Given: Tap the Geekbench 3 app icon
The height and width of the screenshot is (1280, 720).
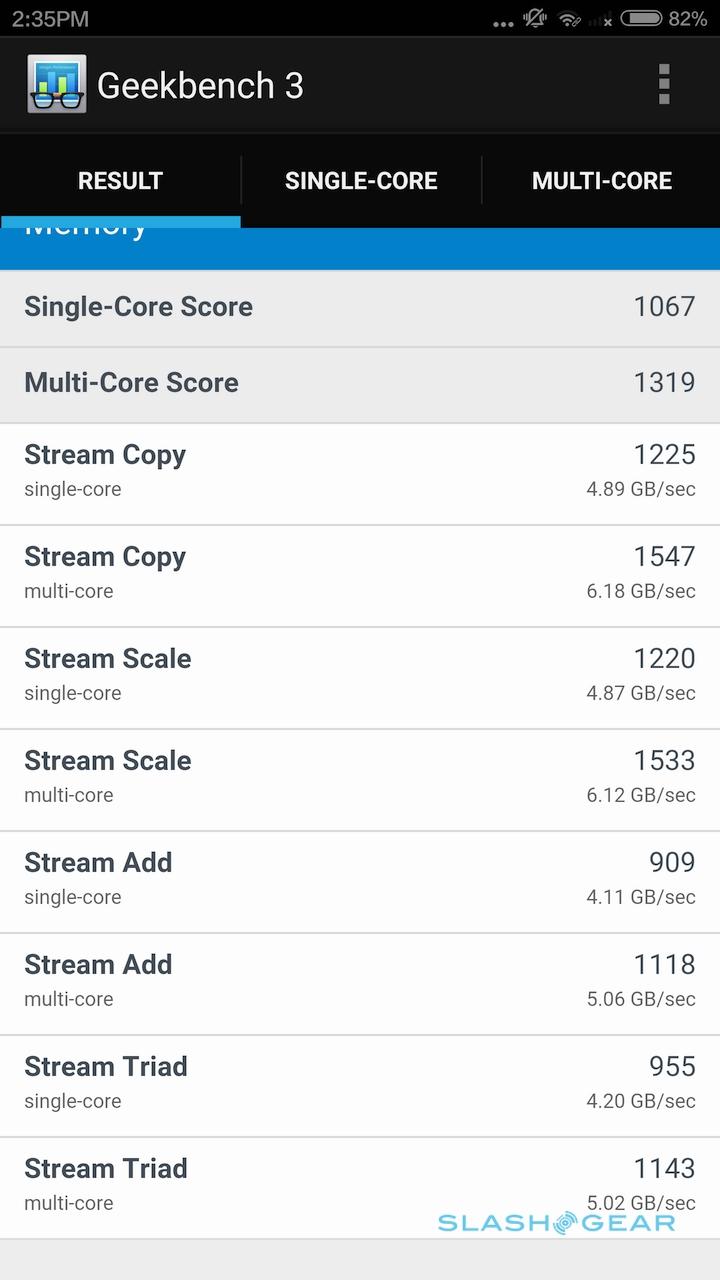Looking at the screenshot, I should [56, 85].
